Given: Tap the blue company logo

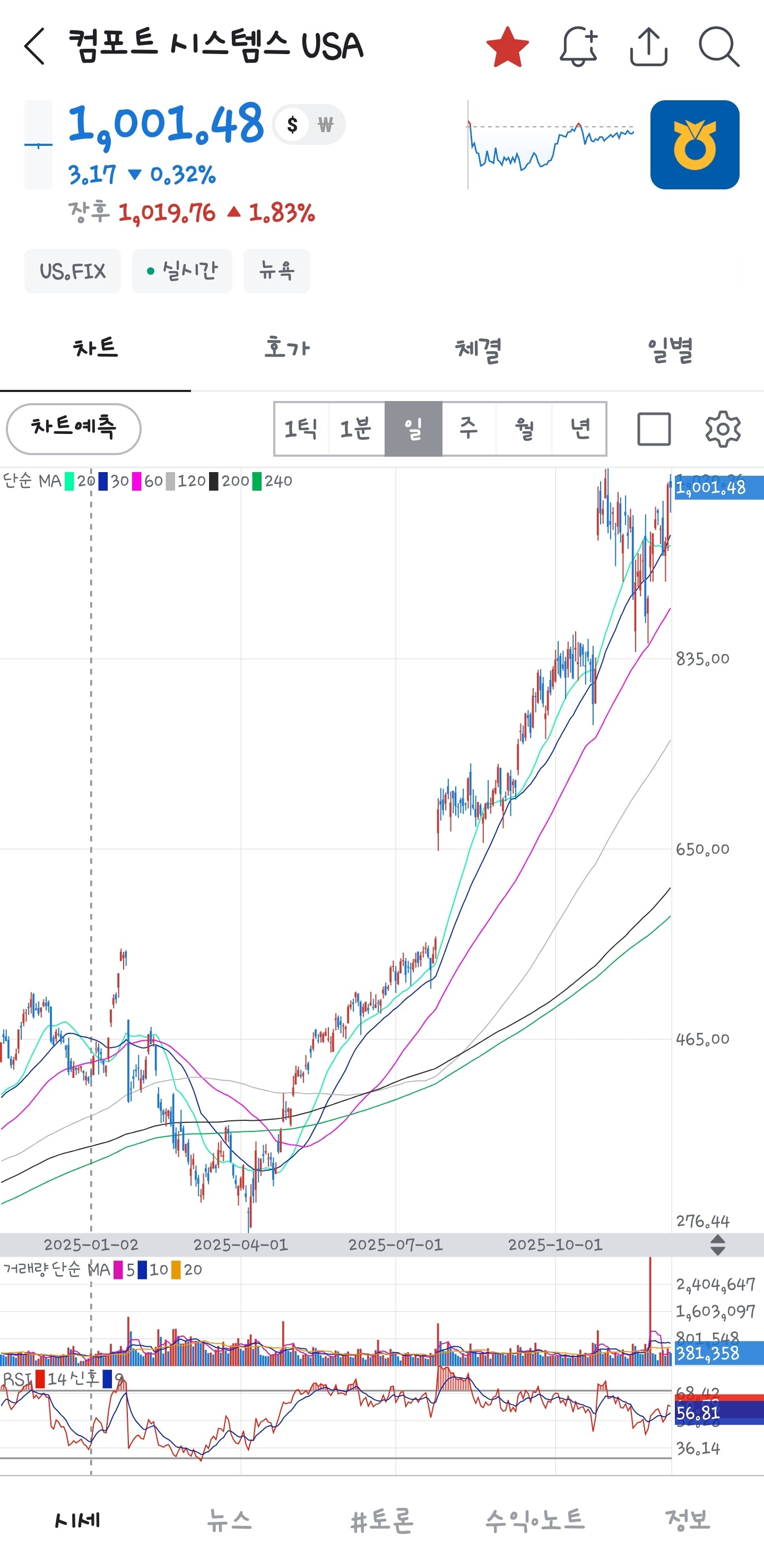Looking at the screenshot, I should (694, 145).
